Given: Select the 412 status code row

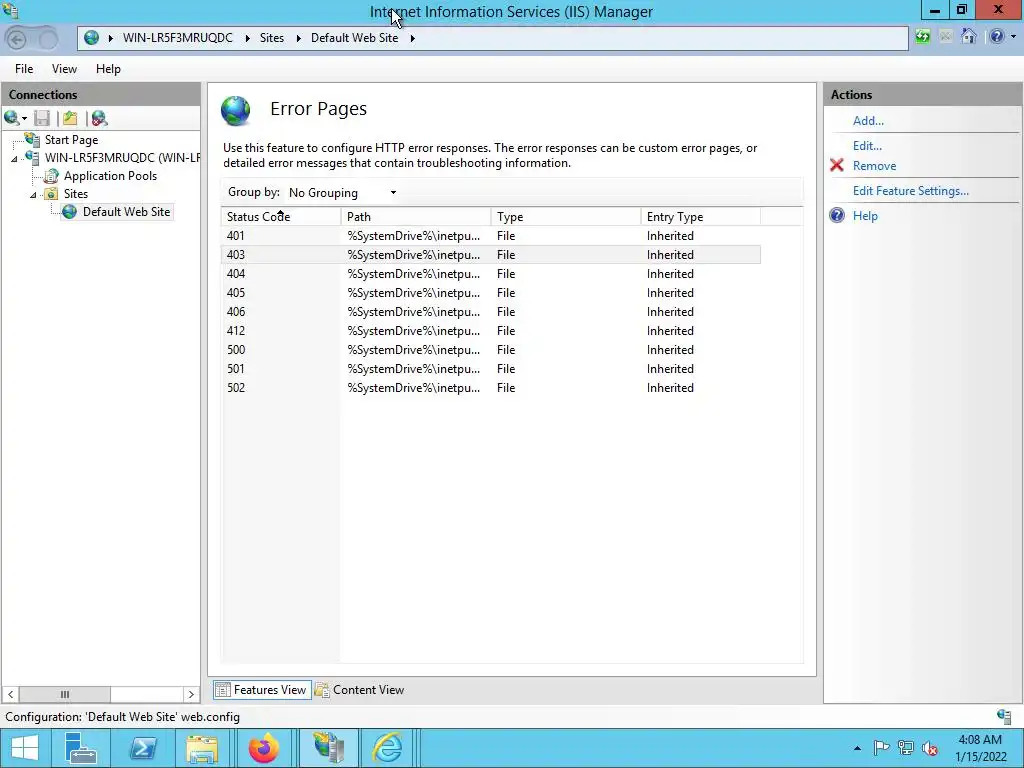Looking at the screenshot, I should click(x=491, y=331).
